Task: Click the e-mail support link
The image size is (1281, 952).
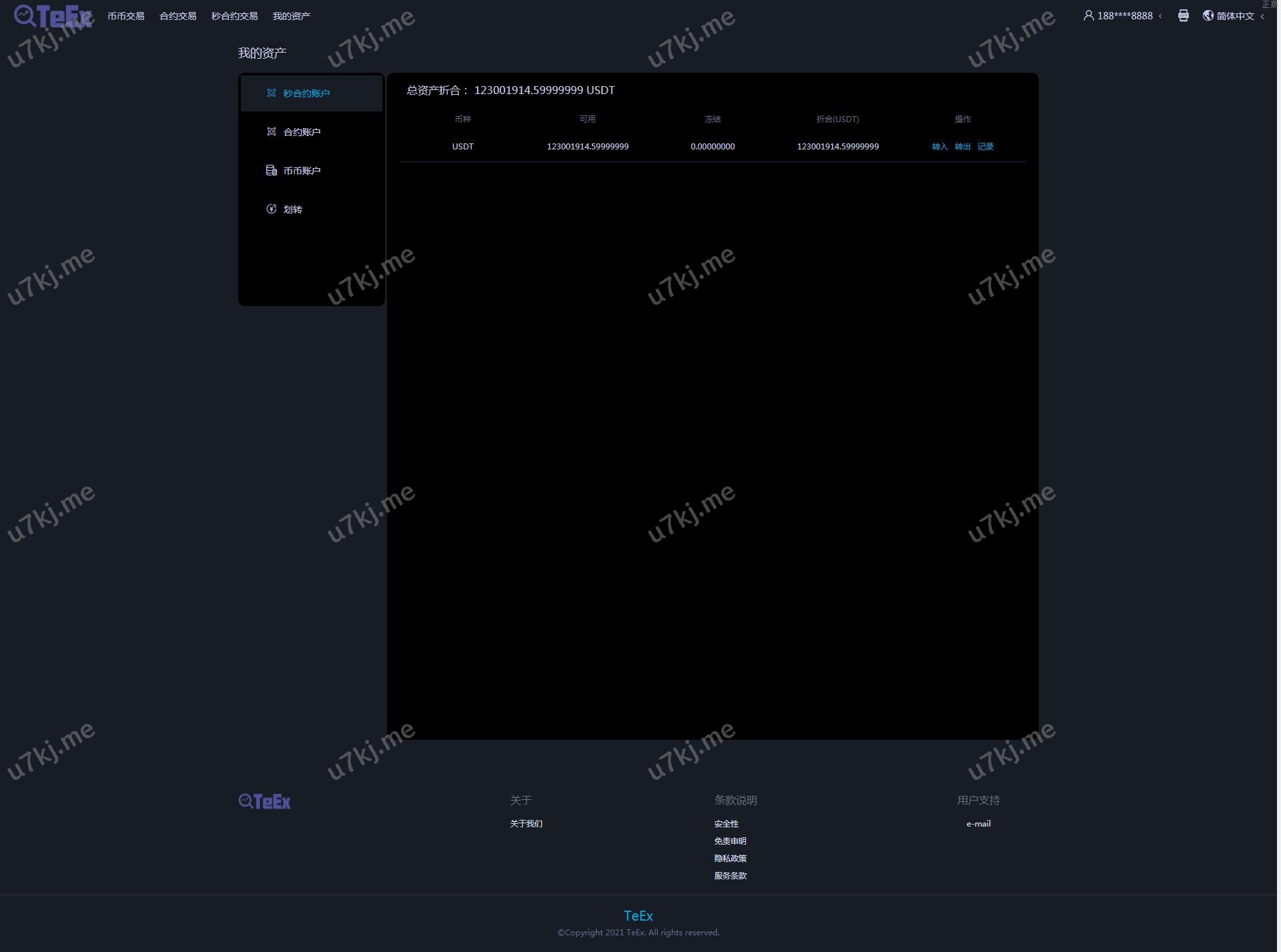Action: pos(978,824)
